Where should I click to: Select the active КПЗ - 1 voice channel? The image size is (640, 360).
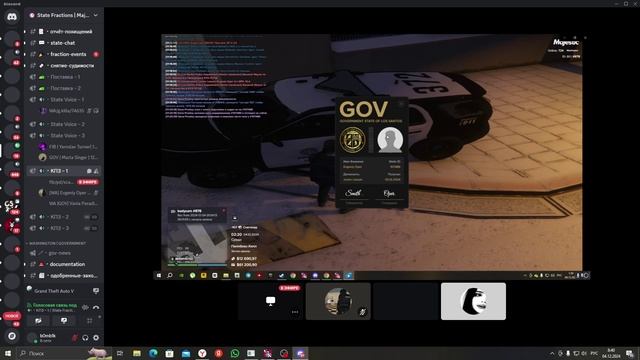pos(64,171)
